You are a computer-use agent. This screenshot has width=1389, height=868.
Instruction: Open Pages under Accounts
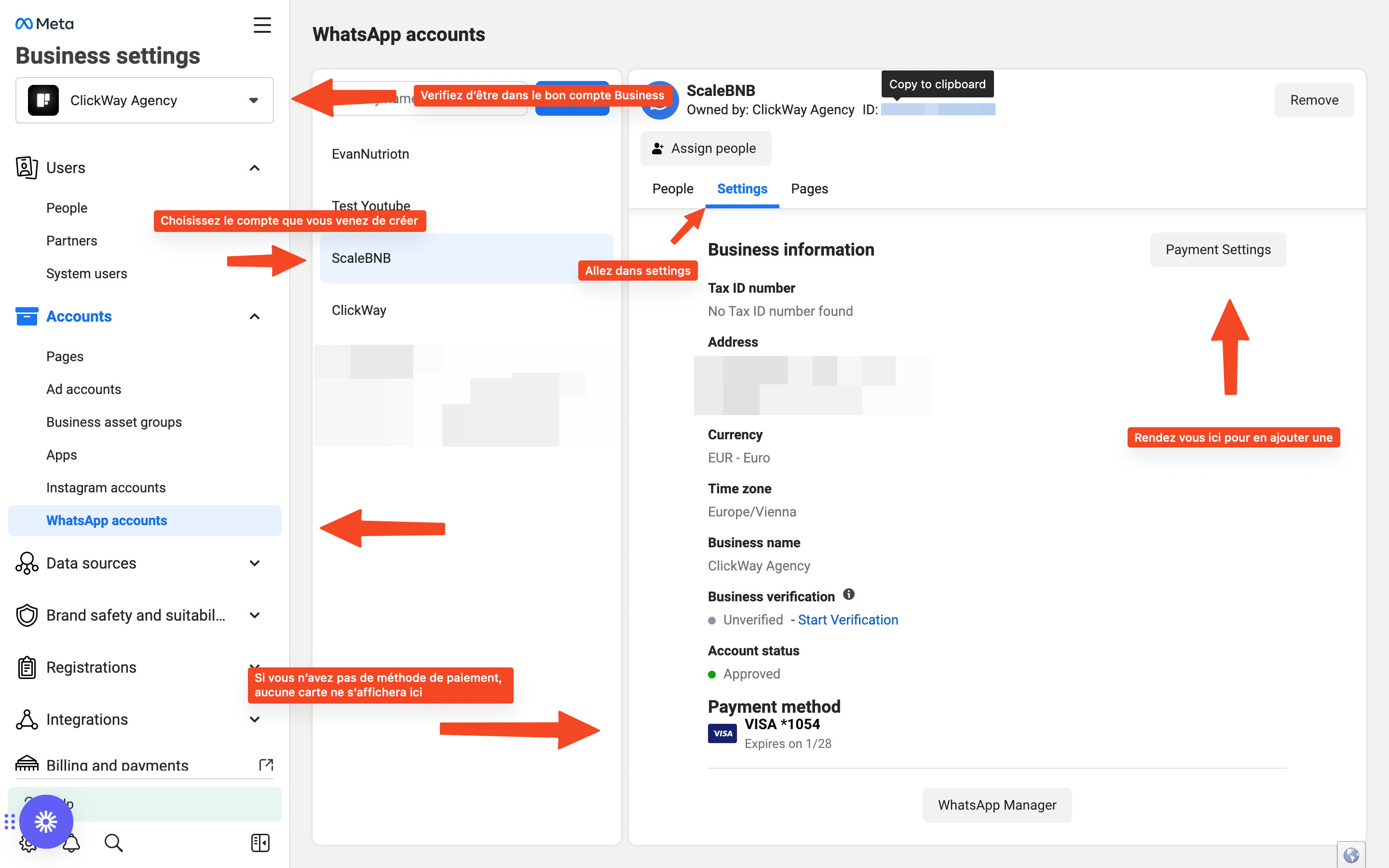tap(65, 356)
